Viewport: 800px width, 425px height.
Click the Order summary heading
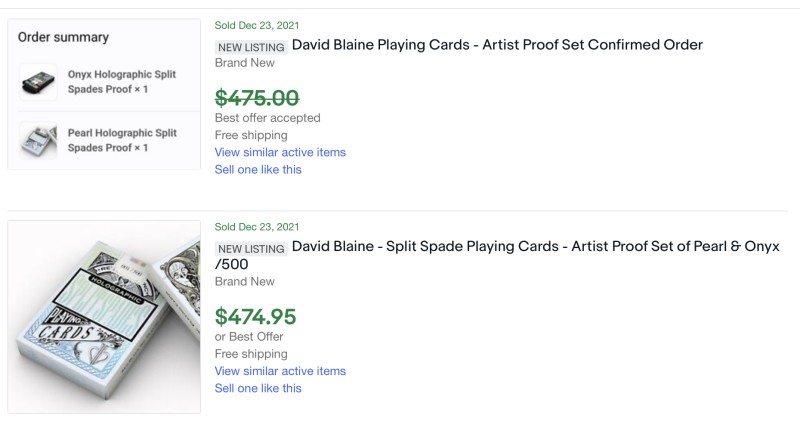click(63, 37)
